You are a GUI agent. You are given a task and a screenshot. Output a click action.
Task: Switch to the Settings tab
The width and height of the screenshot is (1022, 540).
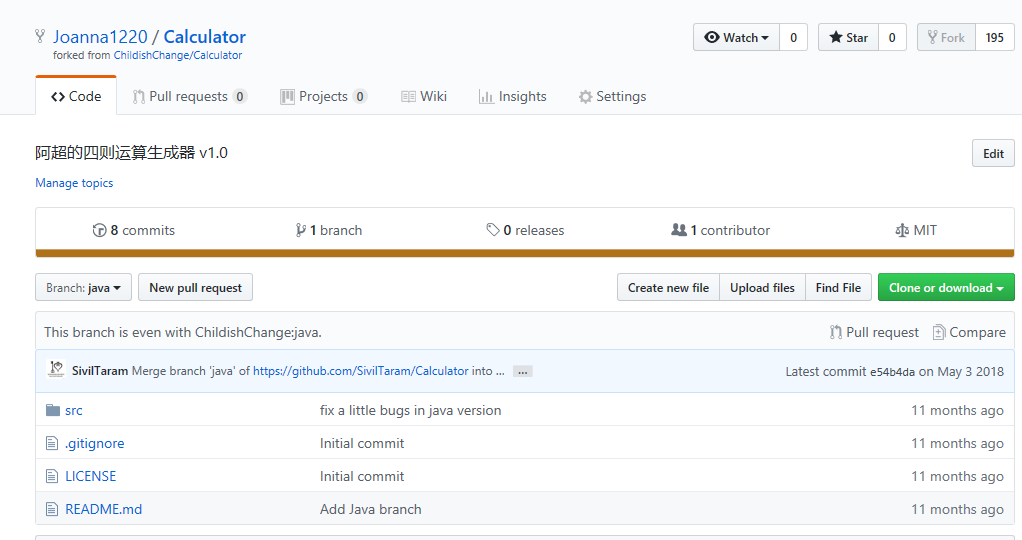click(x=613, y=97)
